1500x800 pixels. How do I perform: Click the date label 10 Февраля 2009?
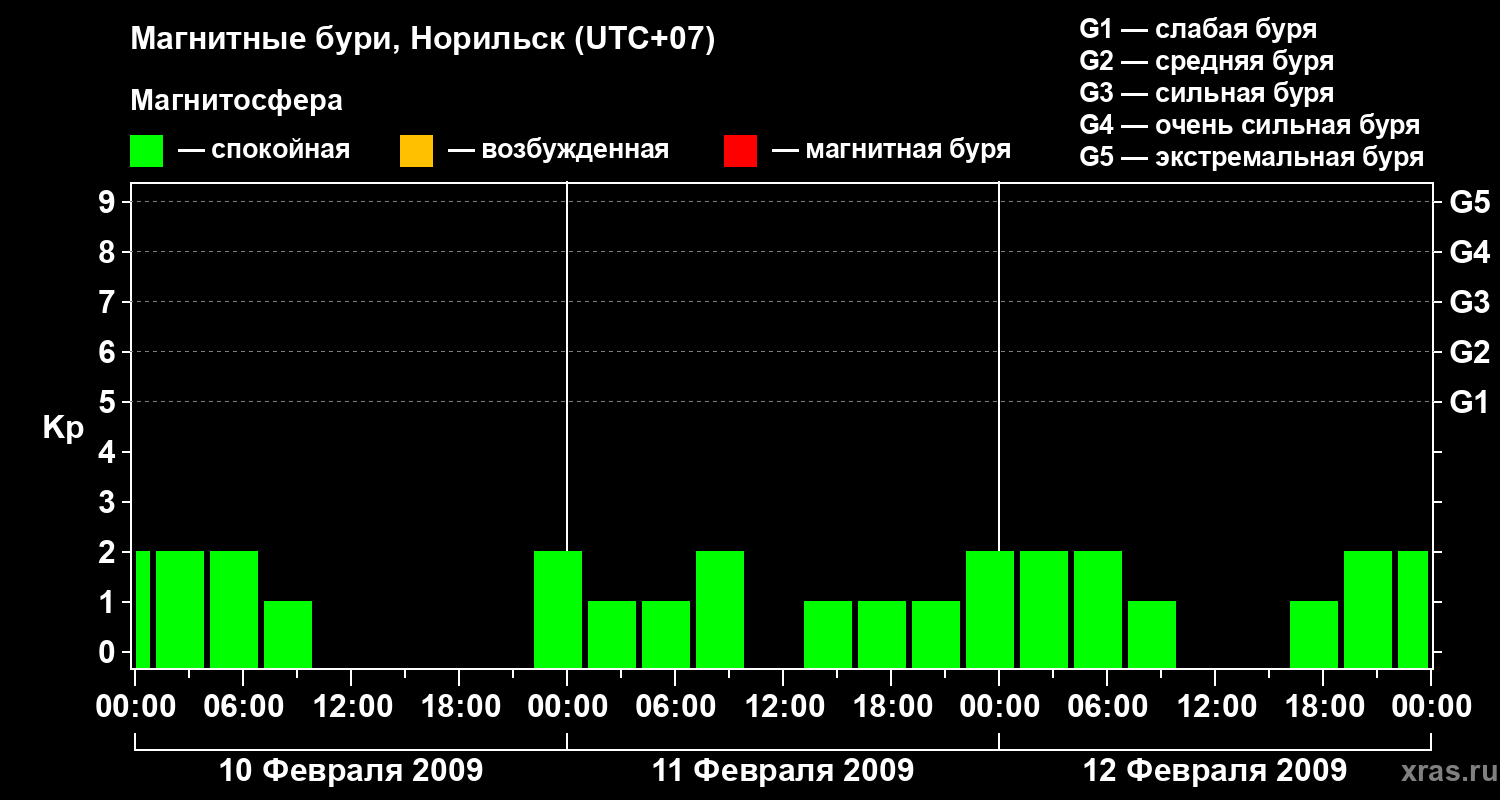tap(351, 771)
